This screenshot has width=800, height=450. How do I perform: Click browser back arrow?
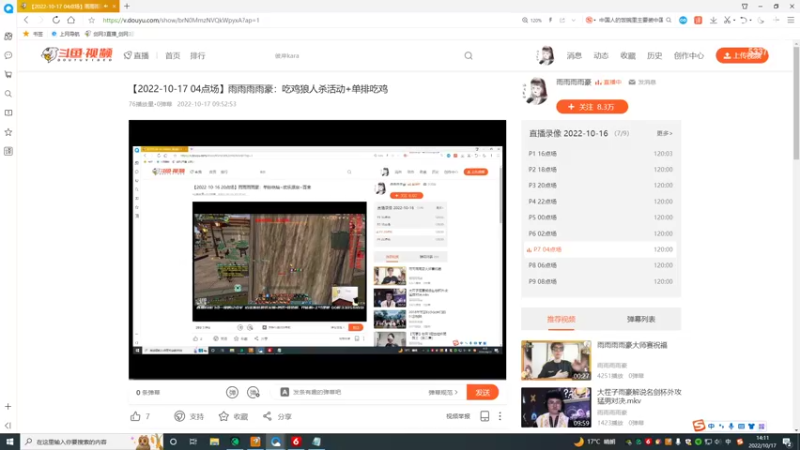tap(26, 20)
